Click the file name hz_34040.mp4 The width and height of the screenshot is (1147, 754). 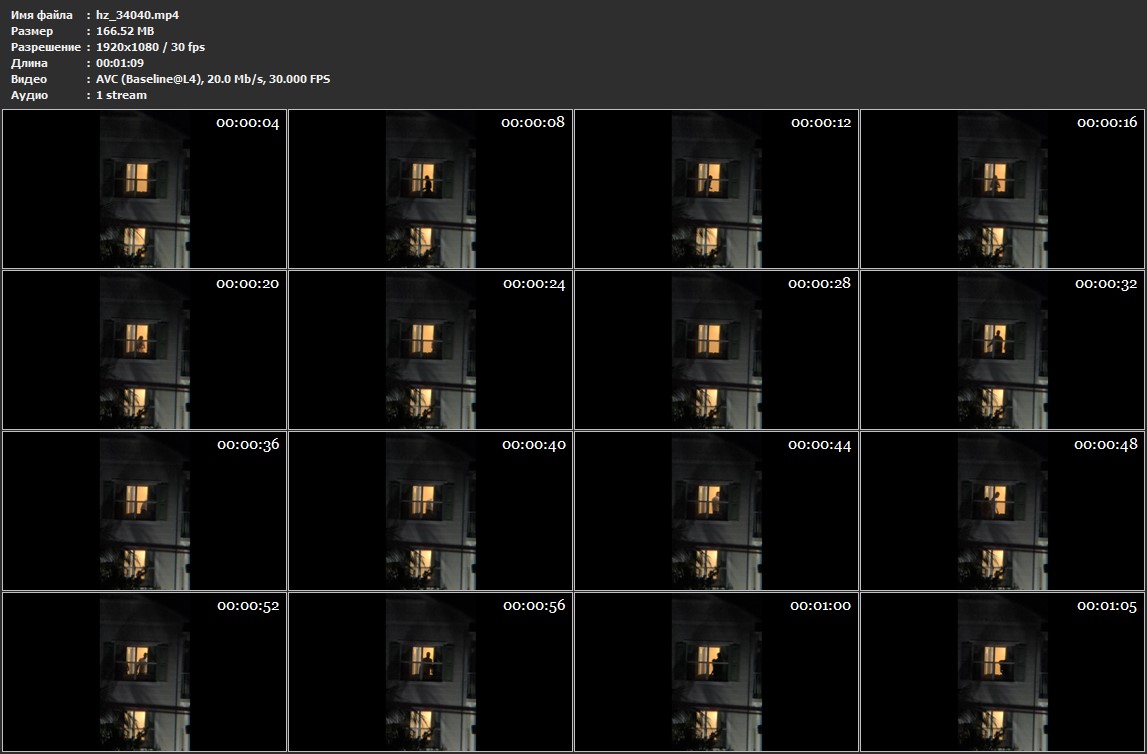[x=137, y=15]
